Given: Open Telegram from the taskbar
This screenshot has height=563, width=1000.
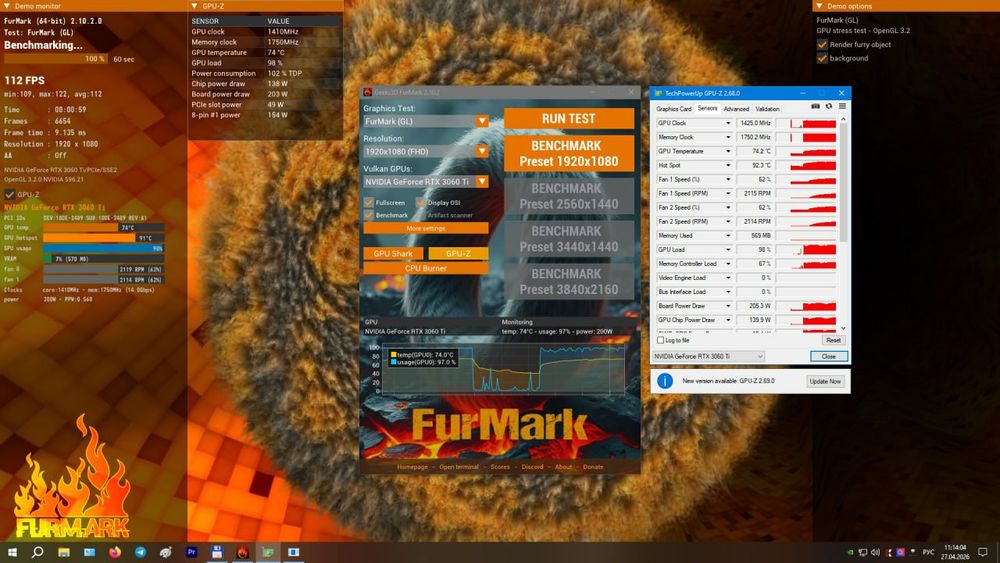Looking at the screenshot, I should click(x=140, y=552).
